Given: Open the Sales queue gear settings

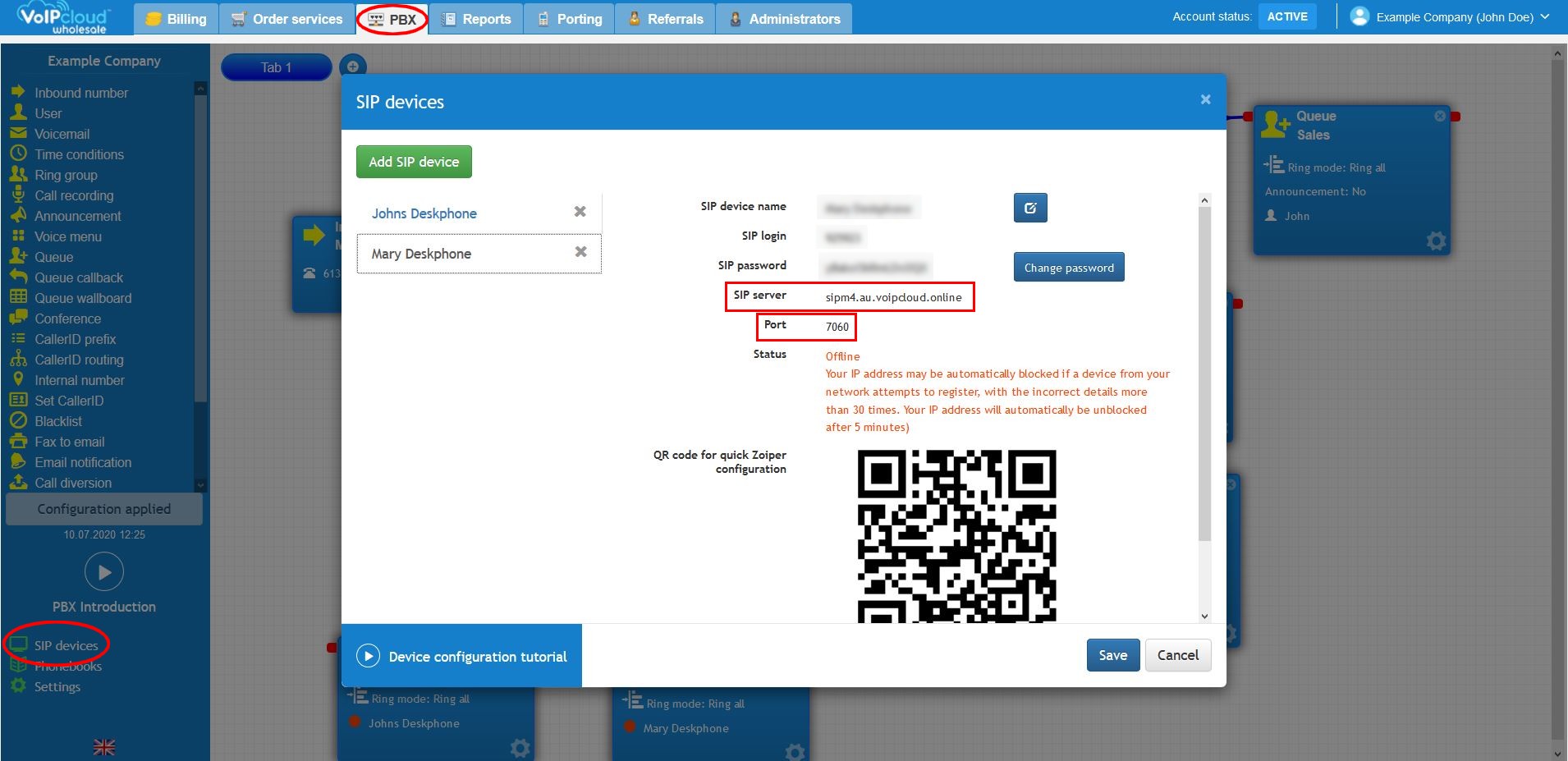Looking at the screenshot, I should coord(1436,241).
